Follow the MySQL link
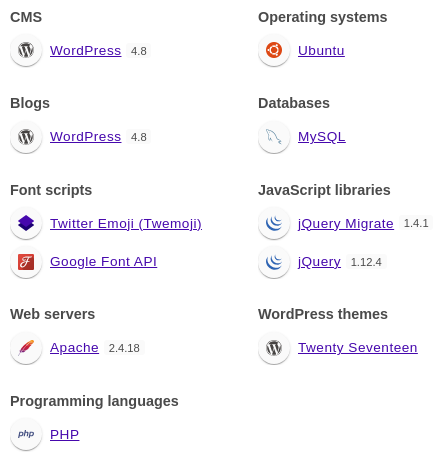The width and height of the screenshot is (443, 465). pyautogui.click(x=322, y=137)
